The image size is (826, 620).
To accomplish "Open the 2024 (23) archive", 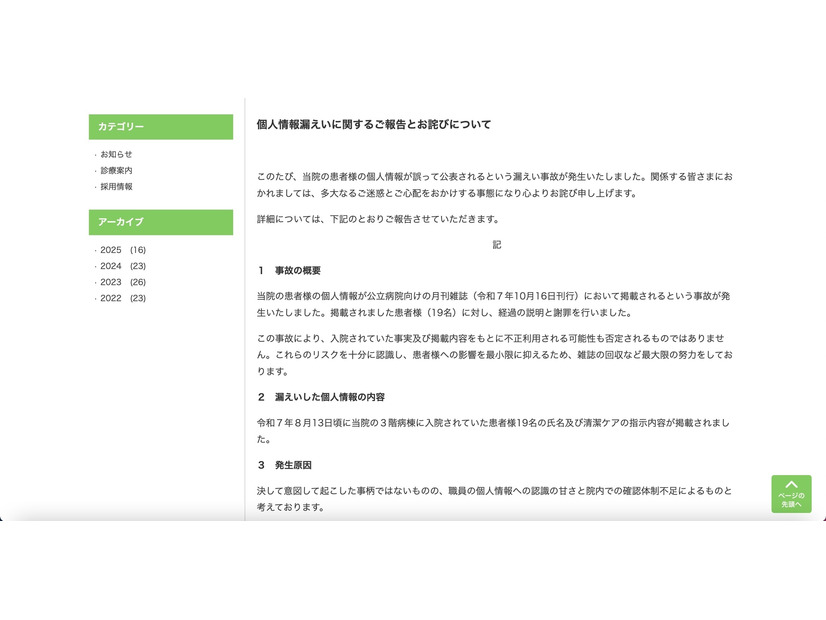I will pos(118,266).
